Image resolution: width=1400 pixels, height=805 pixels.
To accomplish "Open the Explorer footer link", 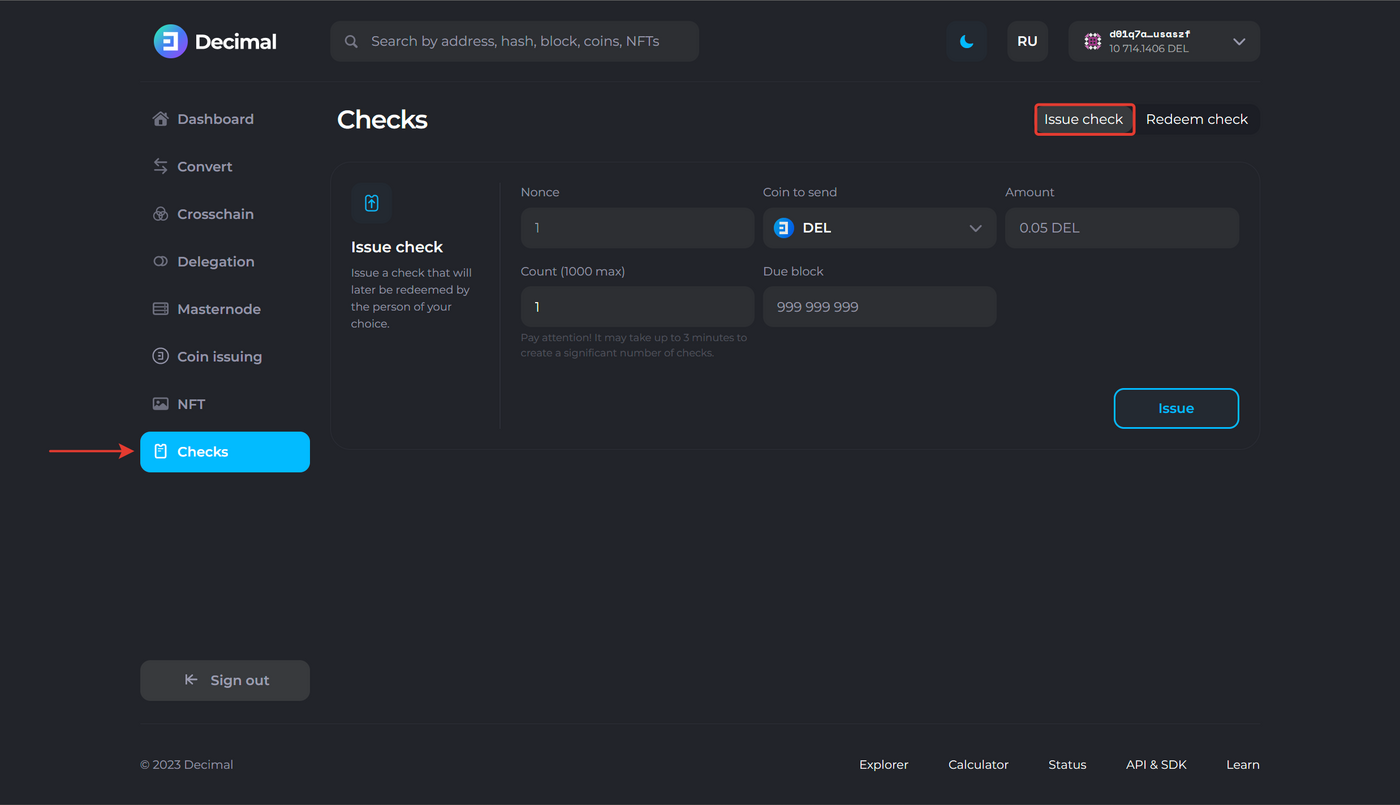I will (x=884, y=765).
